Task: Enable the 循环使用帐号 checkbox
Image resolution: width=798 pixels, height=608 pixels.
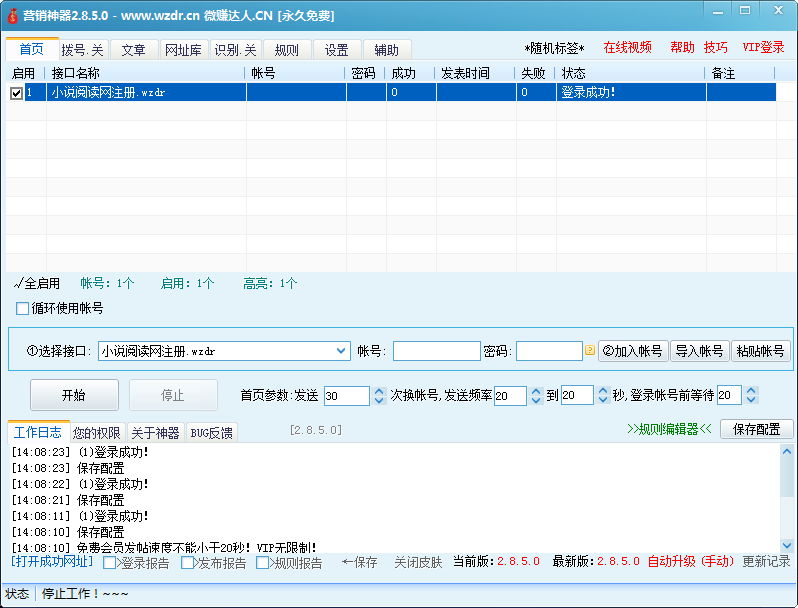Action: (x=23, y=308)
